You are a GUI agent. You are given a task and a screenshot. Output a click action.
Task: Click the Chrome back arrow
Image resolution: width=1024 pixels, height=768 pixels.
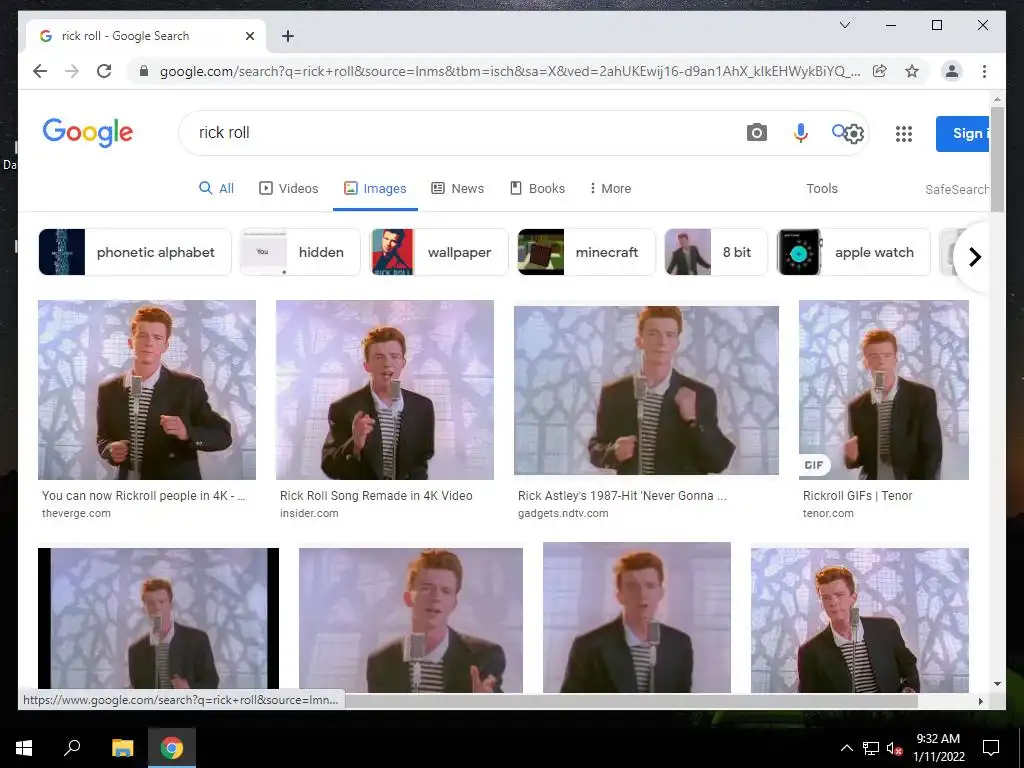point(40,71)
